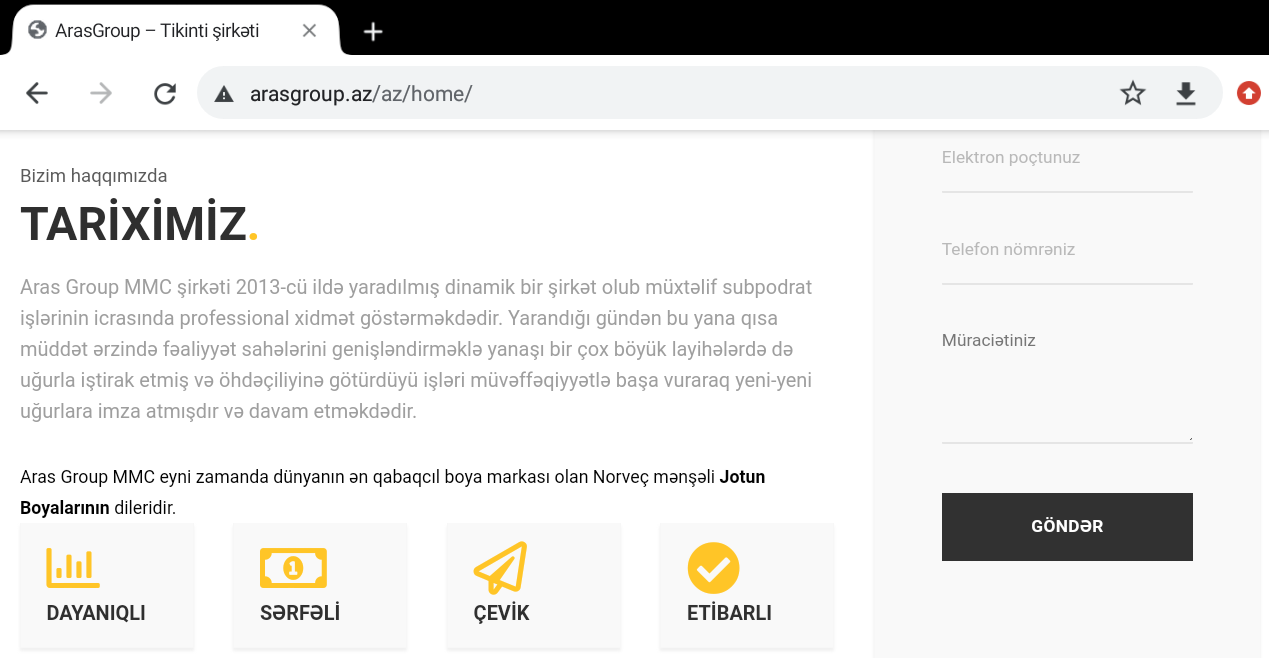Click the red update arrow icon
This screenshot has height=658, width=1269.
click(1248, 94)
